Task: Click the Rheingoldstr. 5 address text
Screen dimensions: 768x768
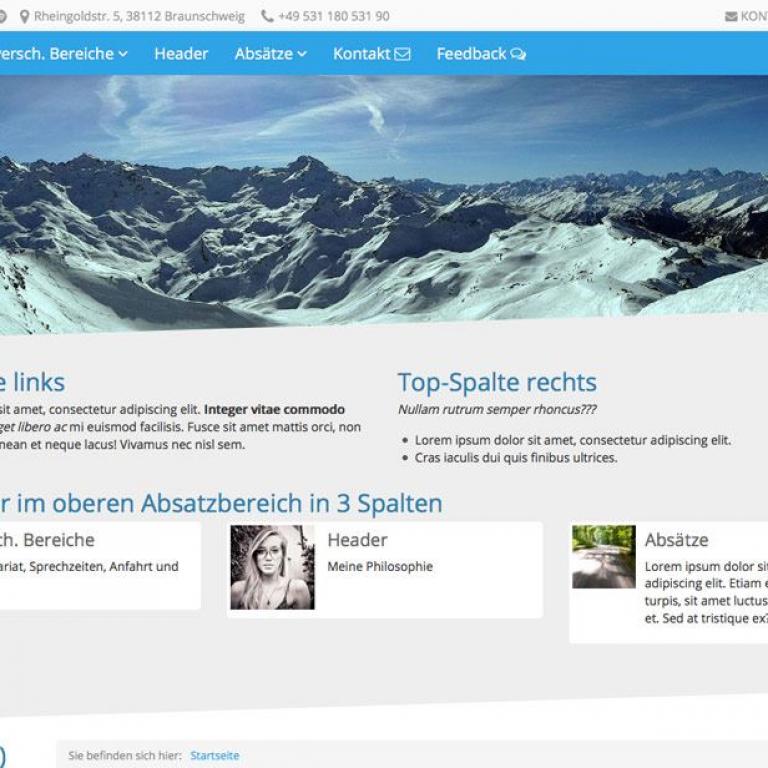Action: (139, 17)
